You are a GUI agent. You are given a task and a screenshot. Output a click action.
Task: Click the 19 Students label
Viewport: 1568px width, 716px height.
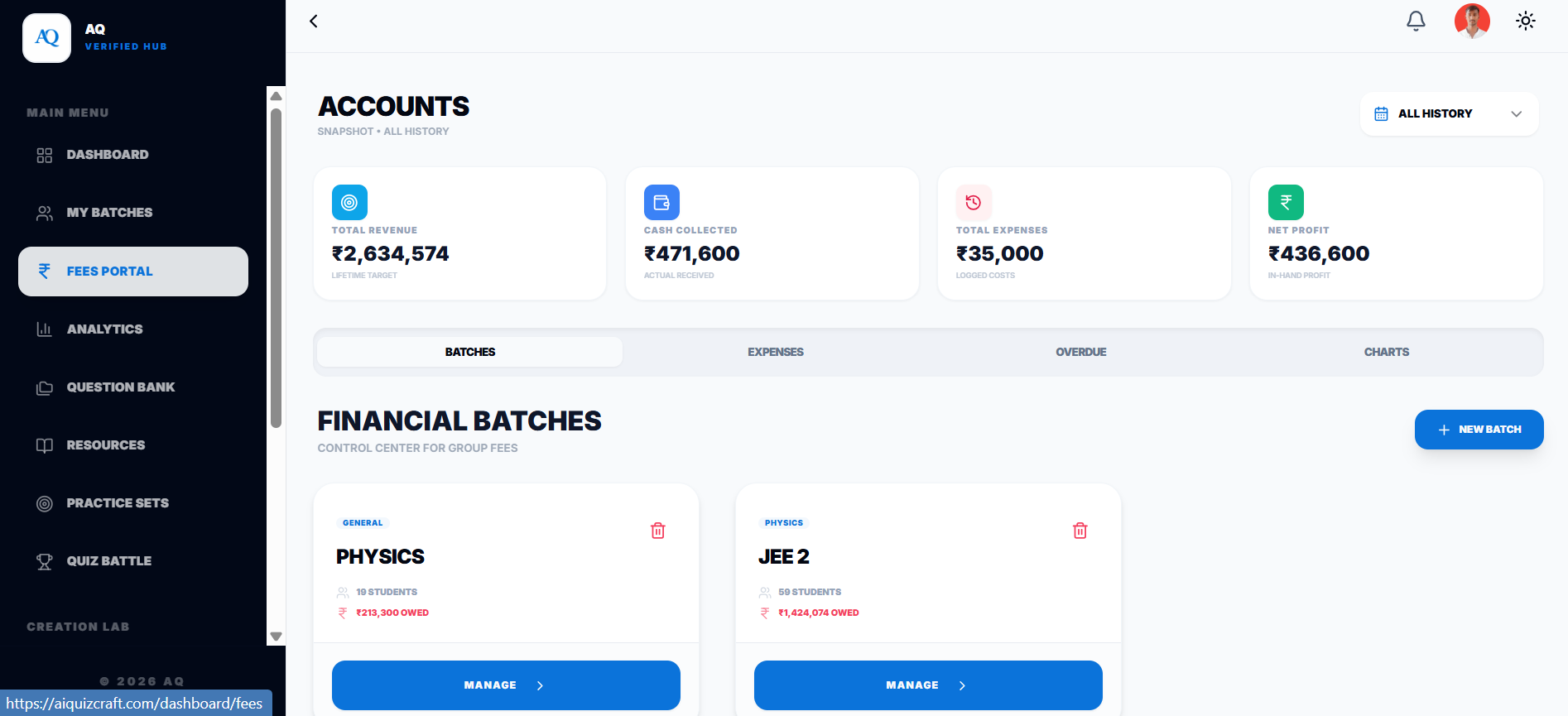click(x=387, y=592)
